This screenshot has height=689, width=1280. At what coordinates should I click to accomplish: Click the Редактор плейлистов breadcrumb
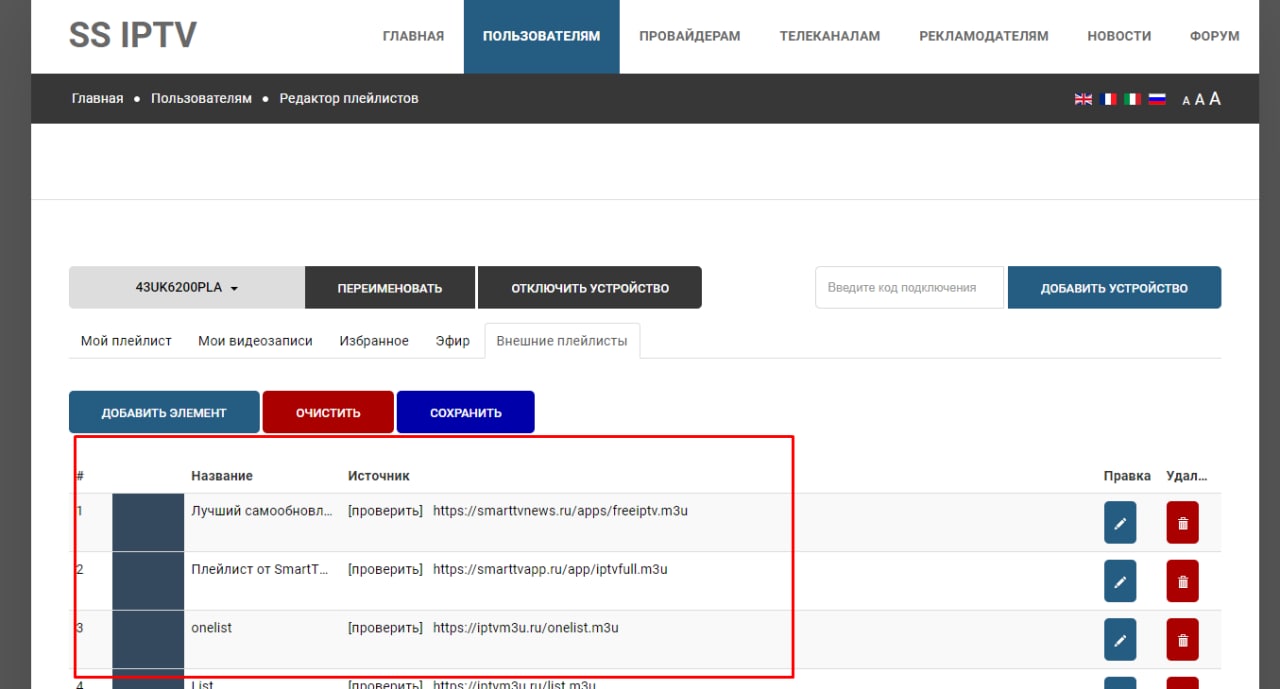tap(349, 99)
